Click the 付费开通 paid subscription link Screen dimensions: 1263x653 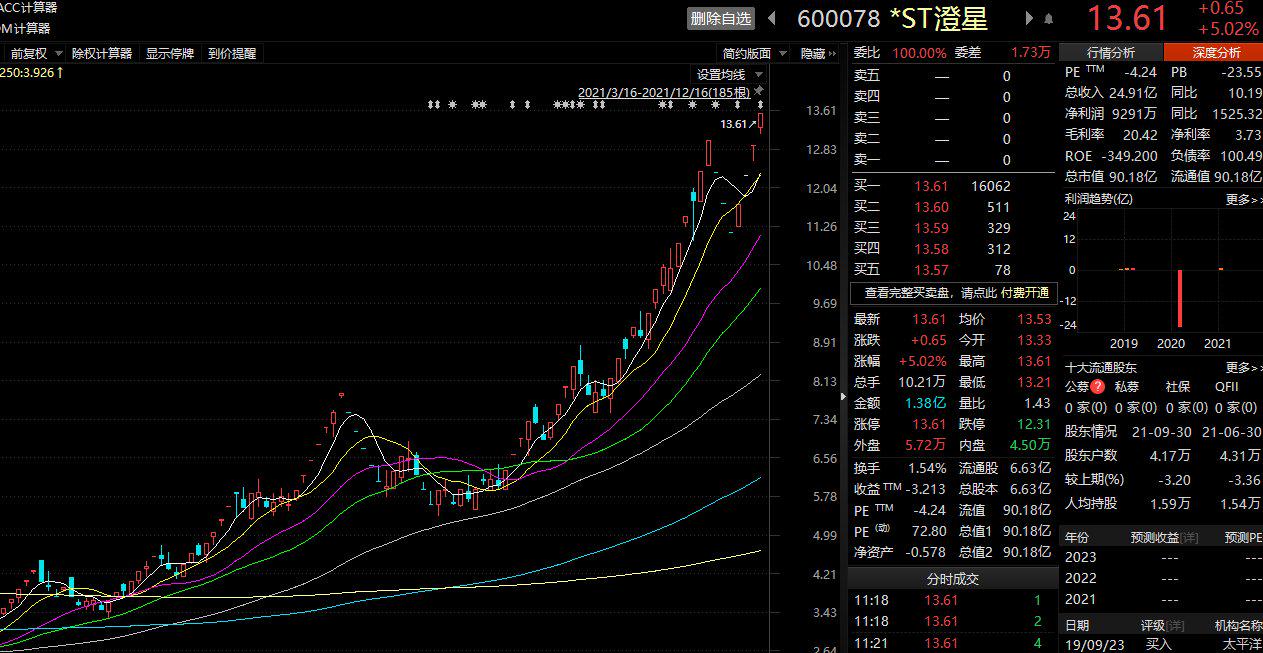(x=1025, y=293)
